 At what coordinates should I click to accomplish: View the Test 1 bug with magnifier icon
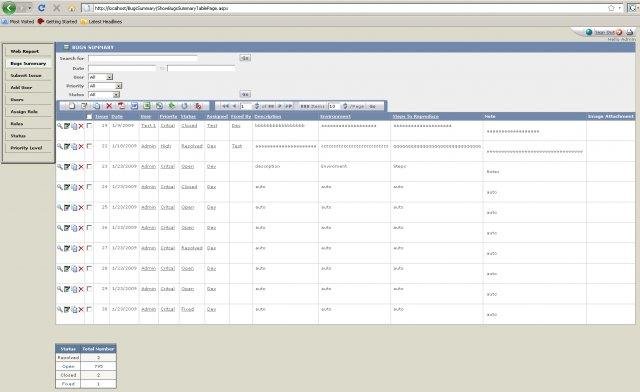60,126
